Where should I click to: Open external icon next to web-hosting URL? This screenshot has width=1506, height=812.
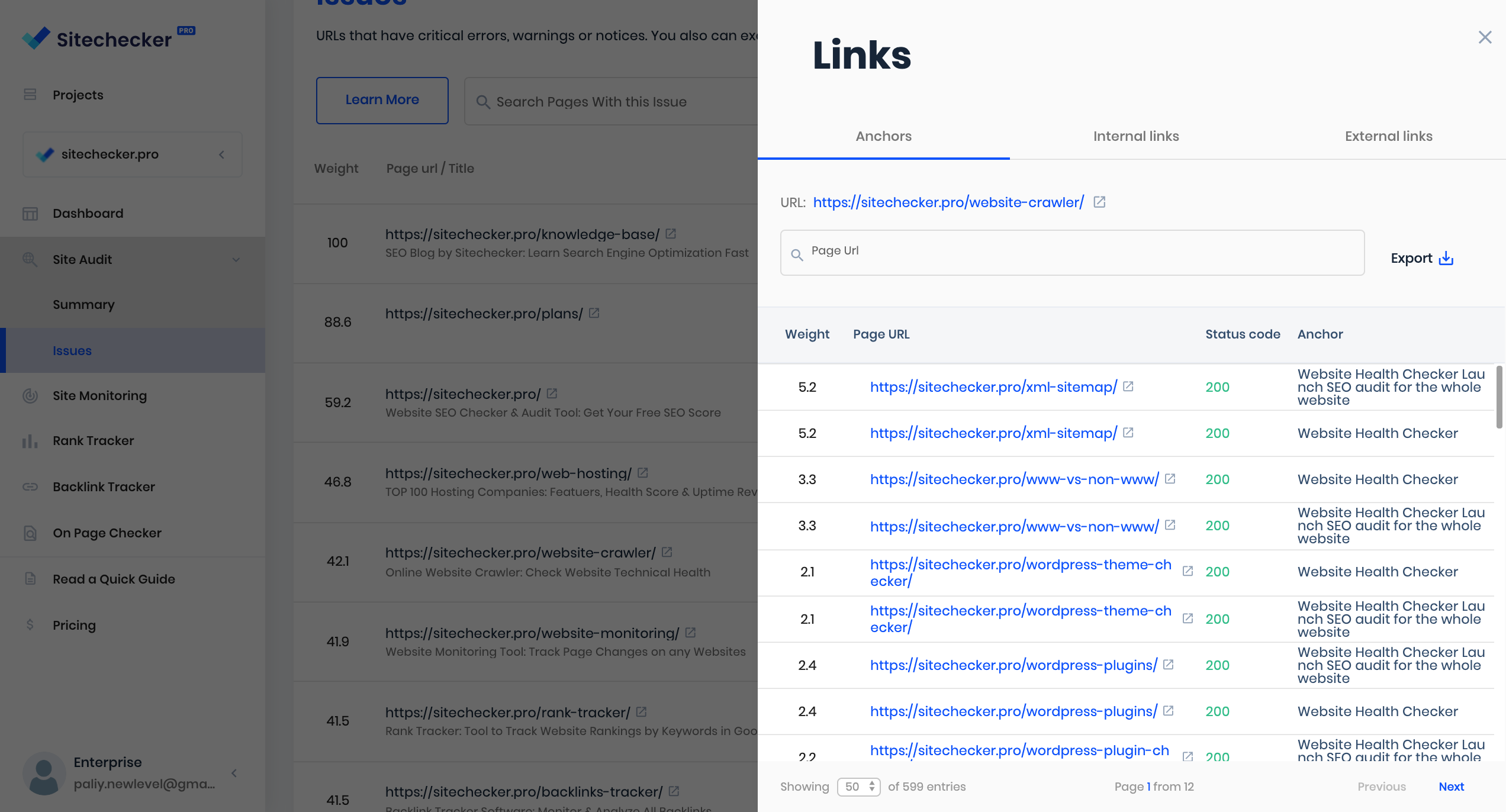(x=643, y=473)
